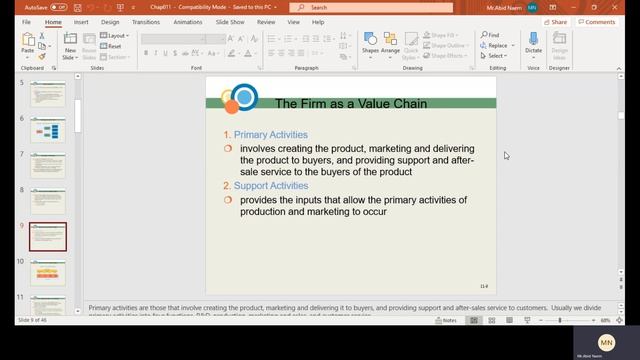Click Fit slide to window icon
The width and height of the screenshot is (640, 360).
click(619, 320)
